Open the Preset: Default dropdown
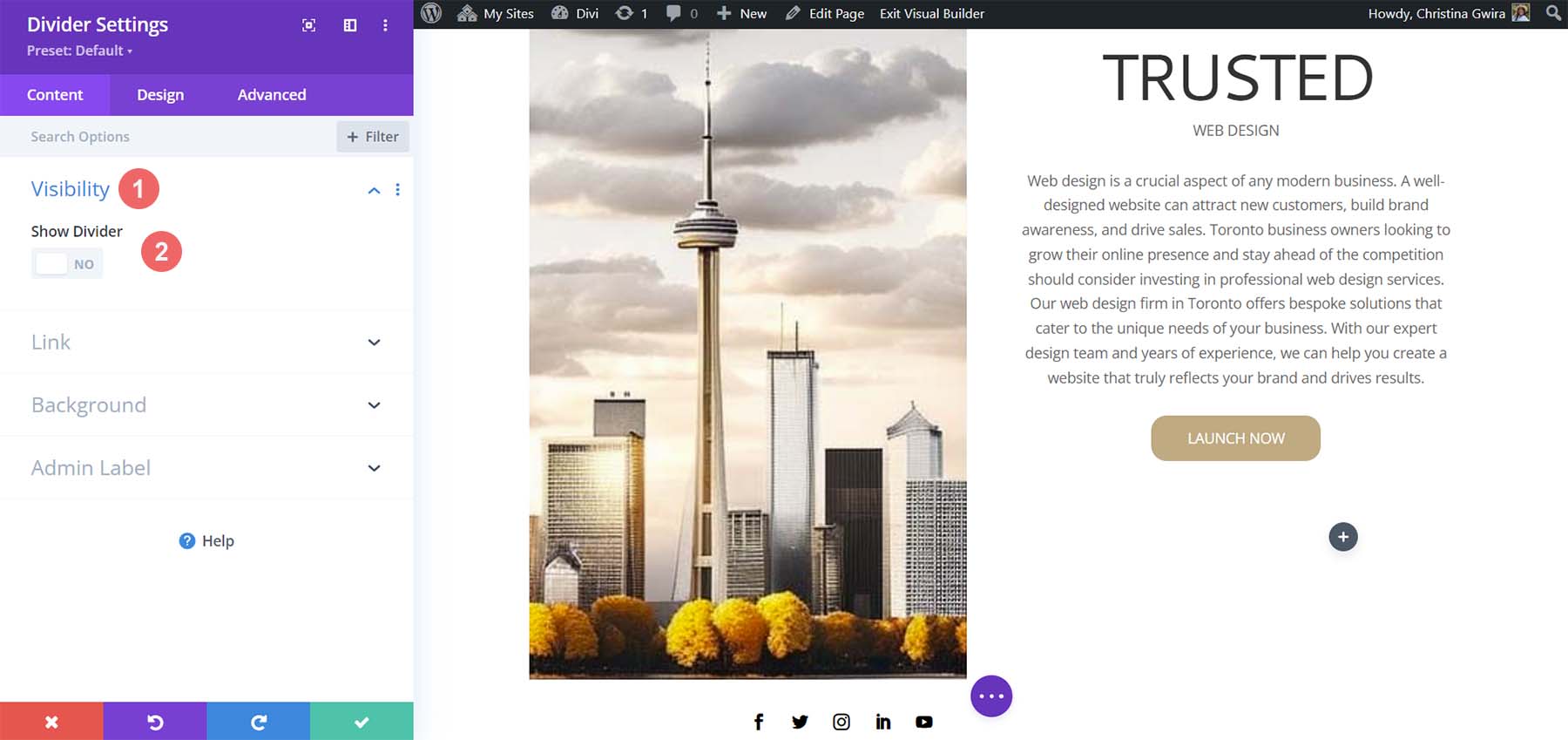The image size is (1568, 740). [x=79, y=51]
